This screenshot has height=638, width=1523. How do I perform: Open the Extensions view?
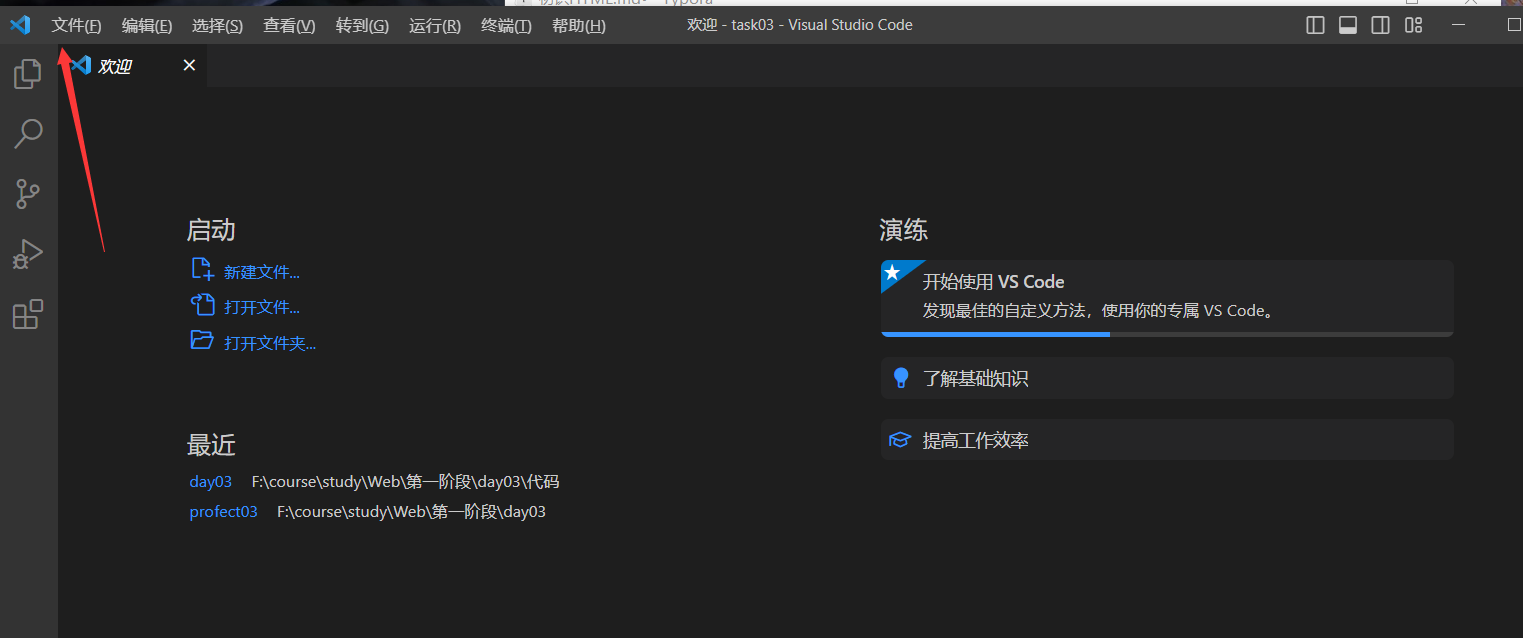click(x=27, y=315)
